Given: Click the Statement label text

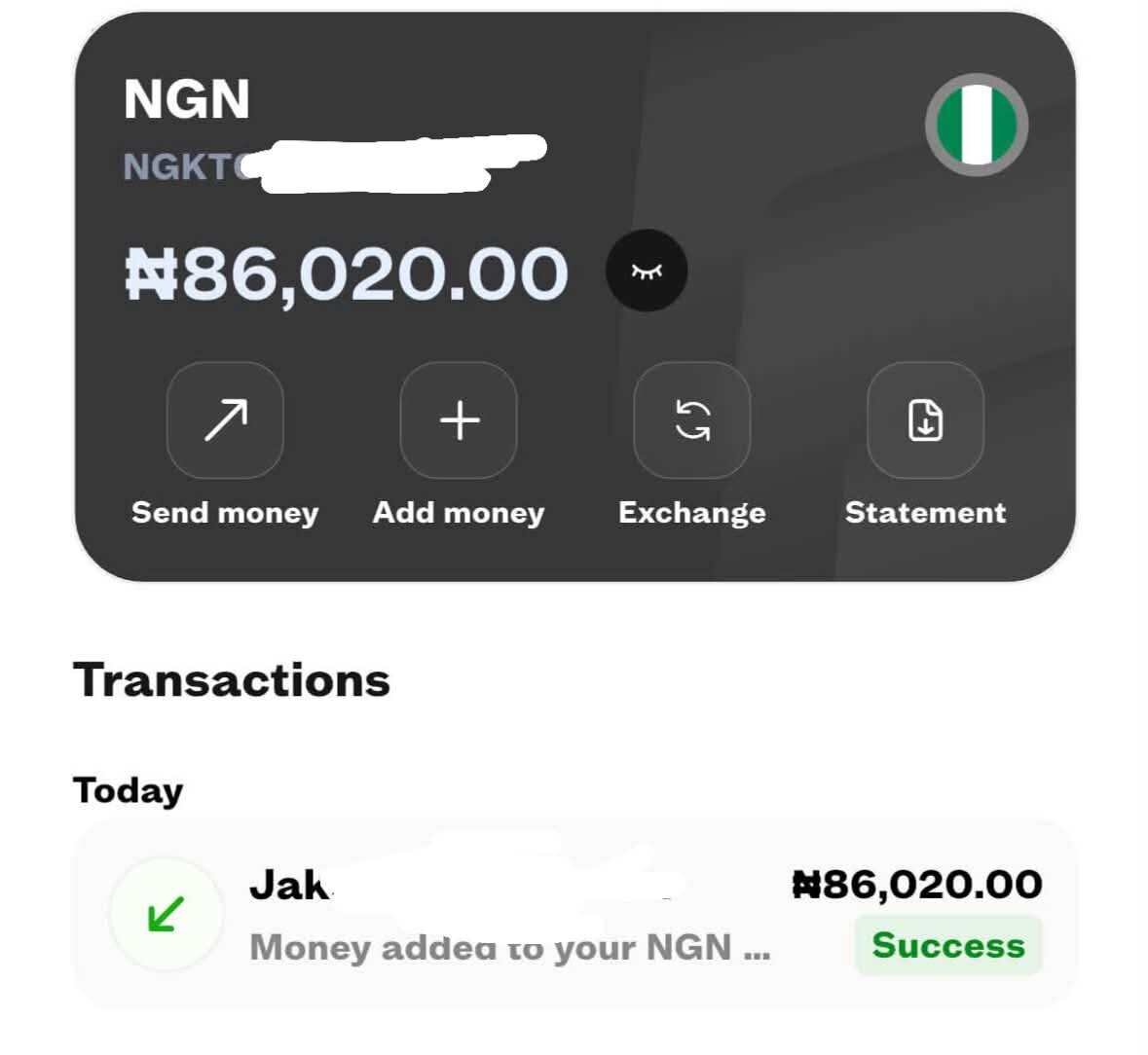Looking at the screenshot, I should (925, 513).
